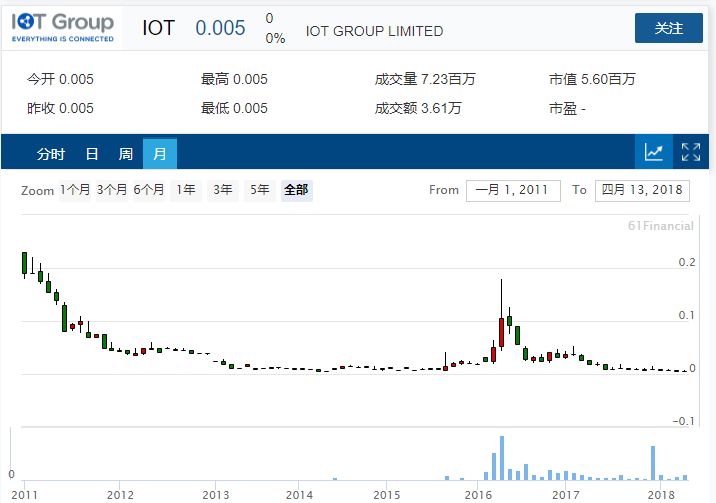Click 最高 0.005 value

coord(234,79)
